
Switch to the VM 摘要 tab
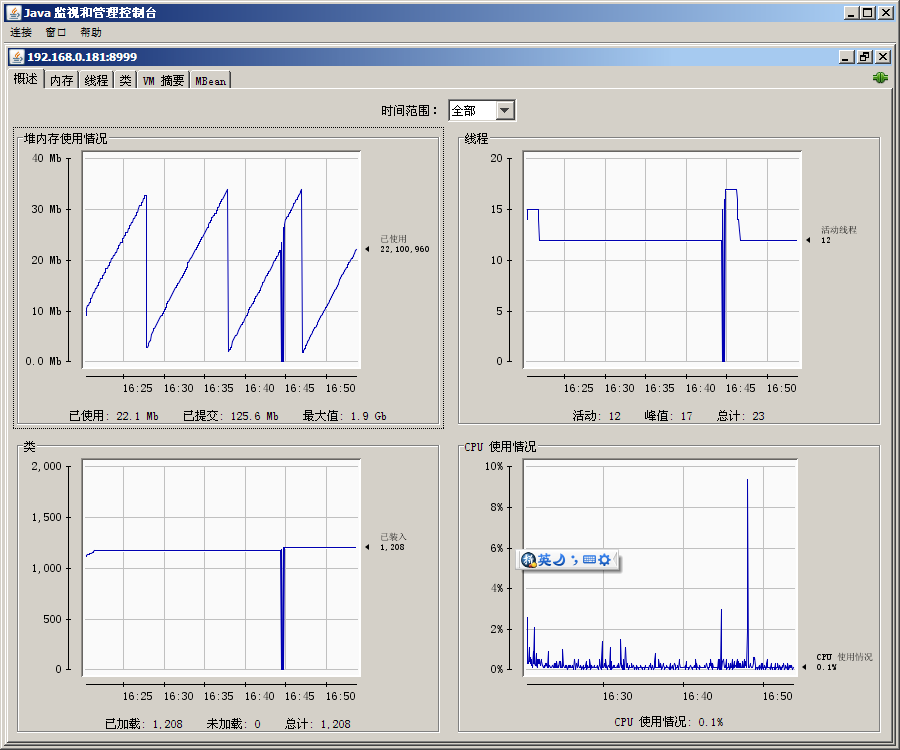[x=163, y=80]
